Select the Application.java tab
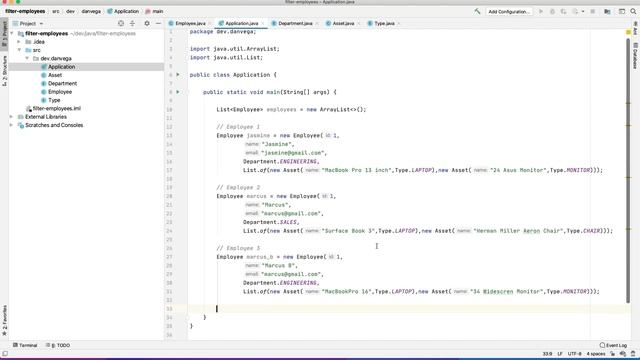Viewport: 640px width, 360px height. tap(242, 24)
